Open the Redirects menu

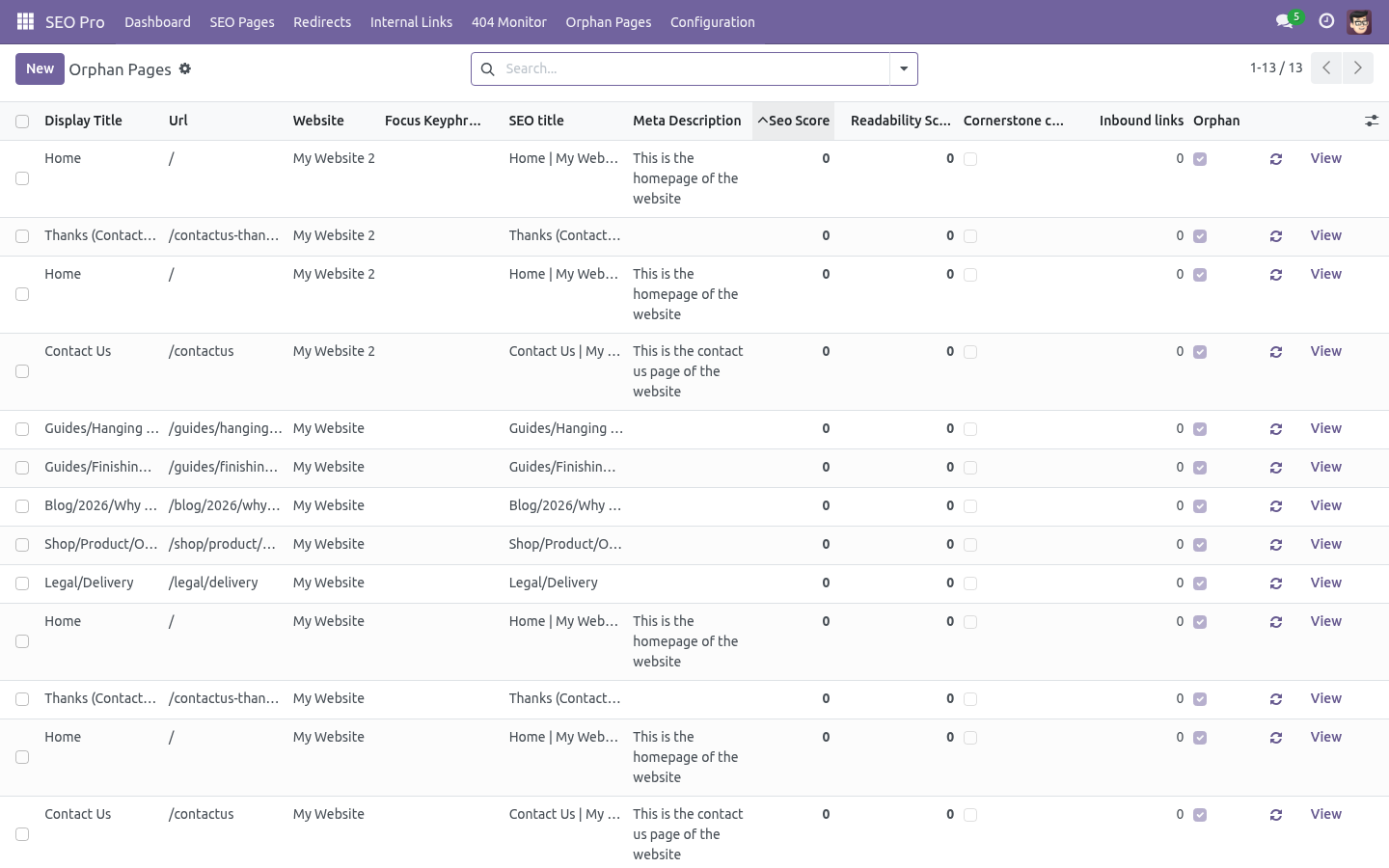click(322, 21)
